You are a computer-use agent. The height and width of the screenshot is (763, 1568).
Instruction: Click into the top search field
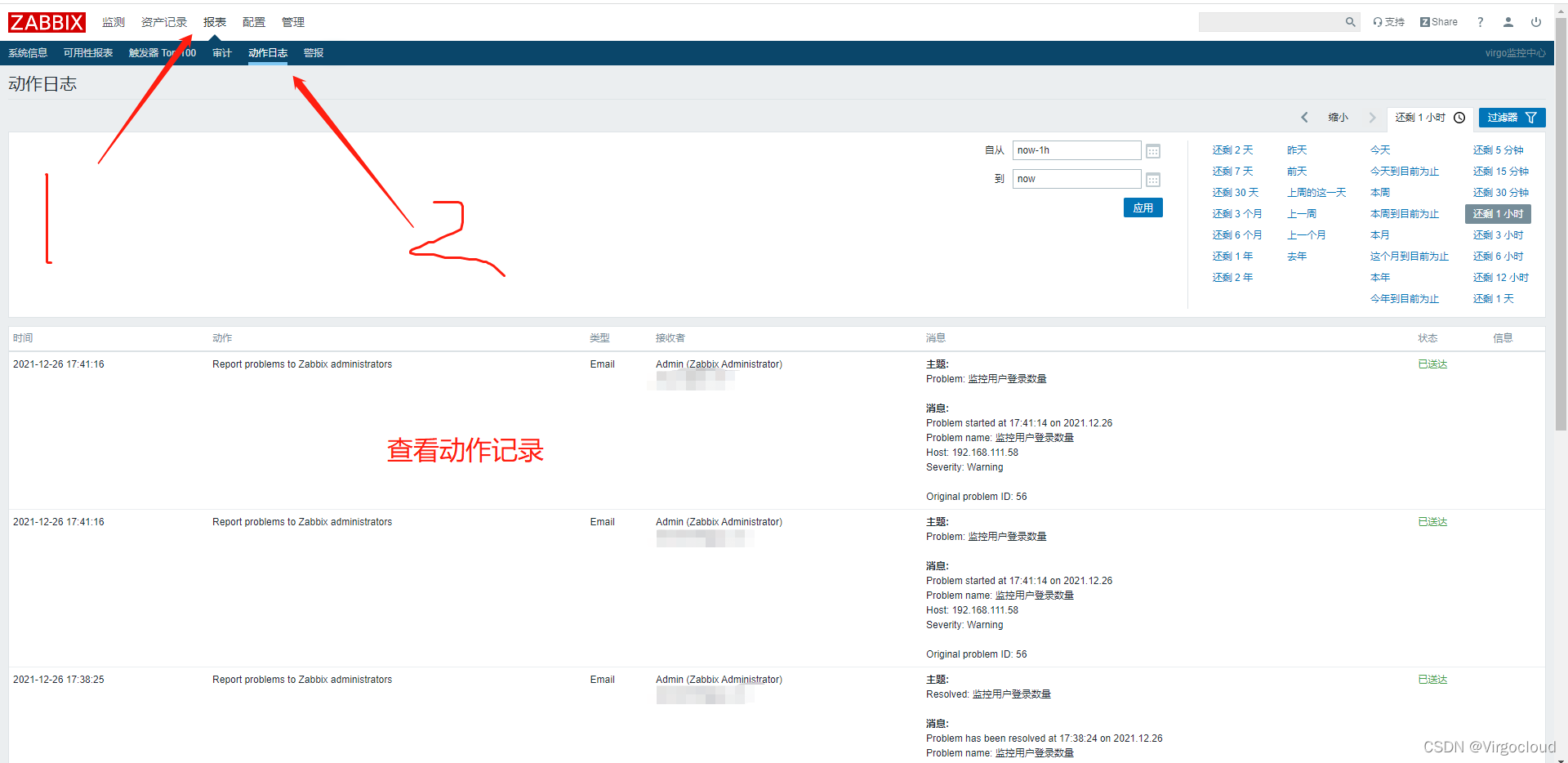pos(1271,22)
